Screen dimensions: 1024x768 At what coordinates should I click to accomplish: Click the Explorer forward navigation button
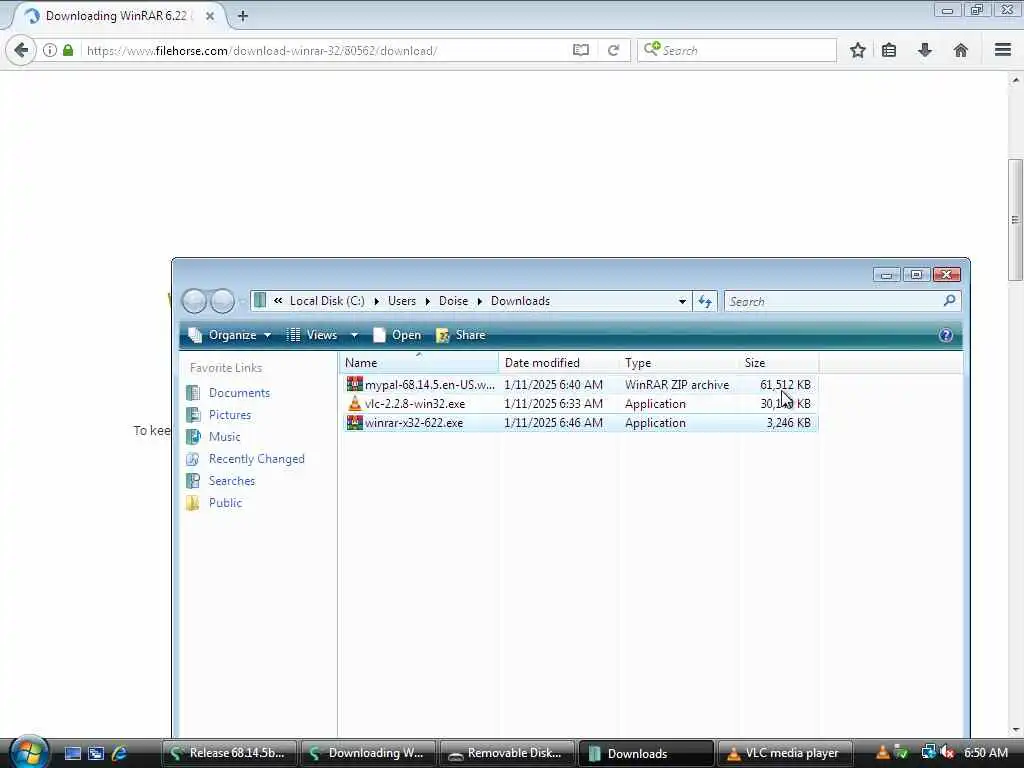point(223,301)
